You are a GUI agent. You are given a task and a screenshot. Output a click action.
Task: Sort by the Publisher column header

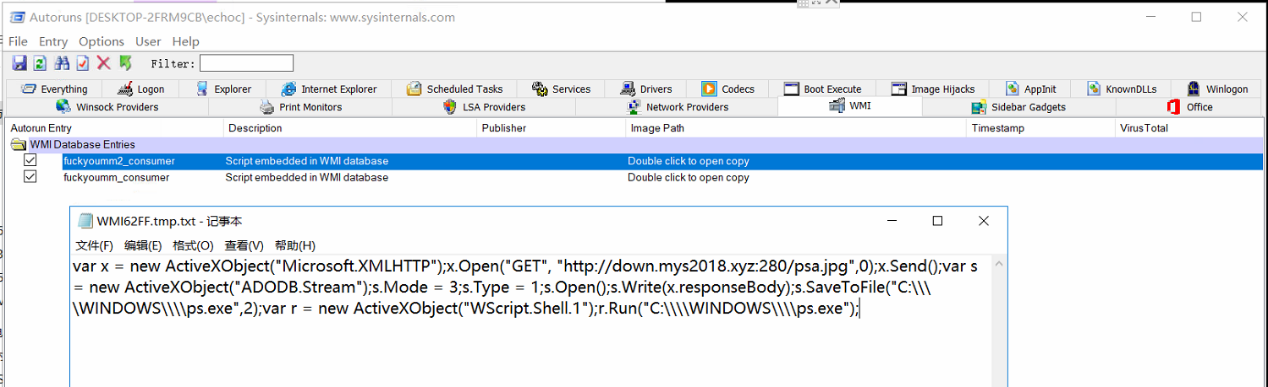[551, 128]
